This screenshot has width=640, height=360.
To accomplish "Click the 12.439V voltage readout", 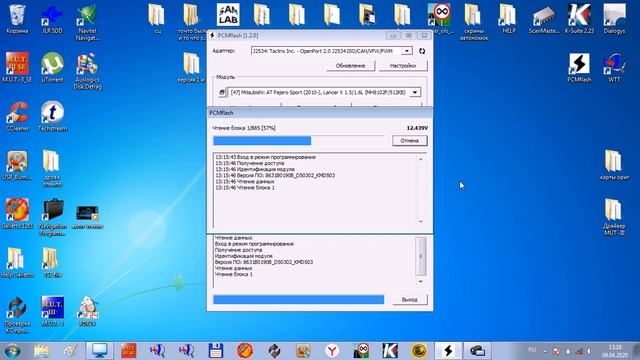I will [417, 128].
